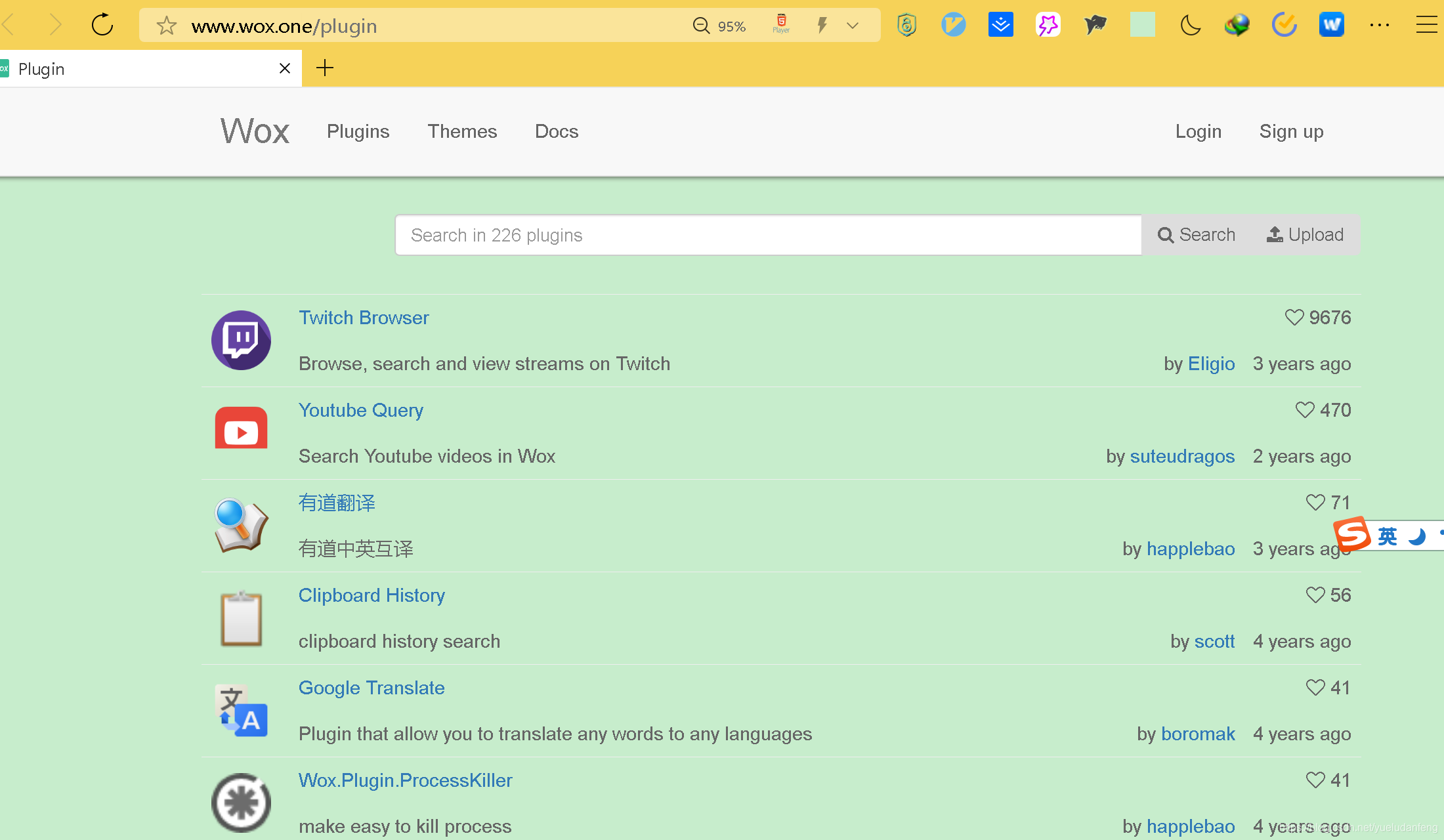Open the Google Translate plugin link
Viewport: 1444px width, 840px height.
(x=372, y=688)
